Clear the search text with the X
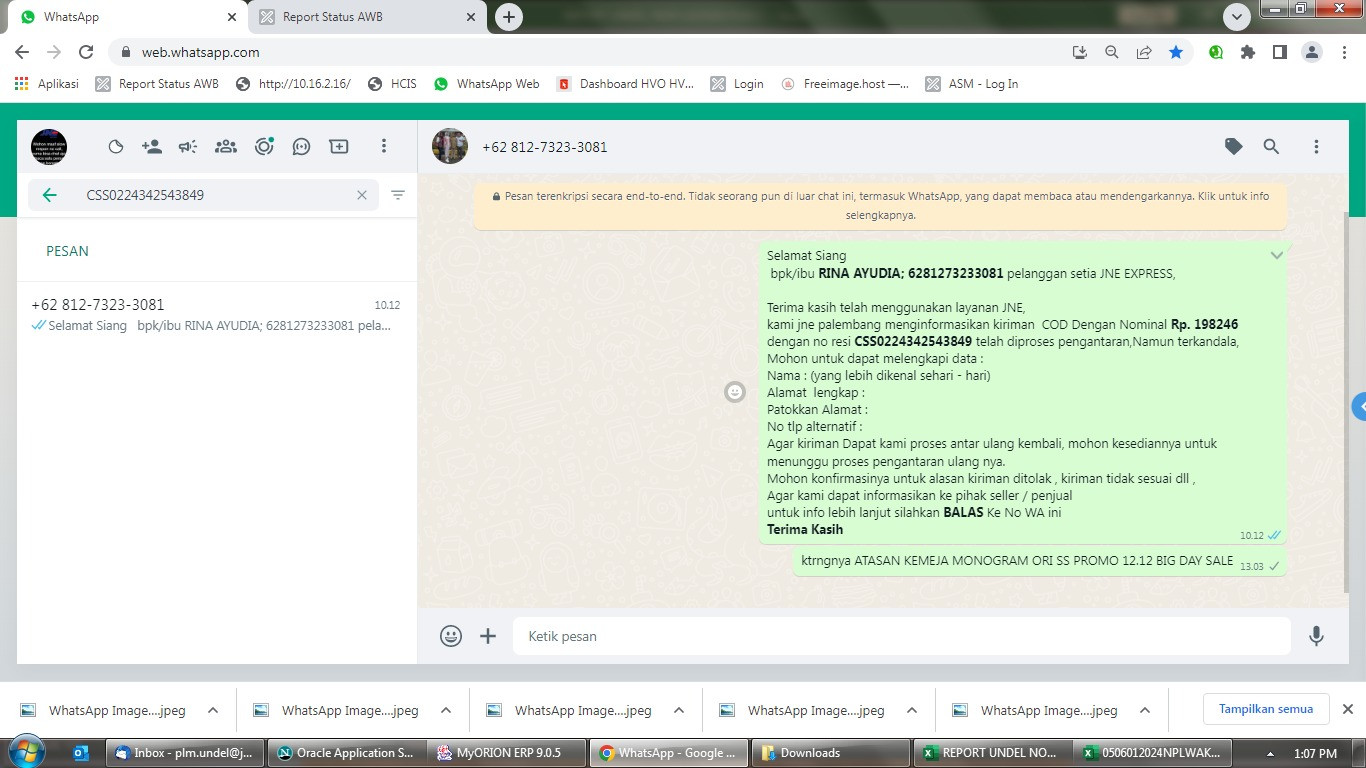 click(362, 195)
